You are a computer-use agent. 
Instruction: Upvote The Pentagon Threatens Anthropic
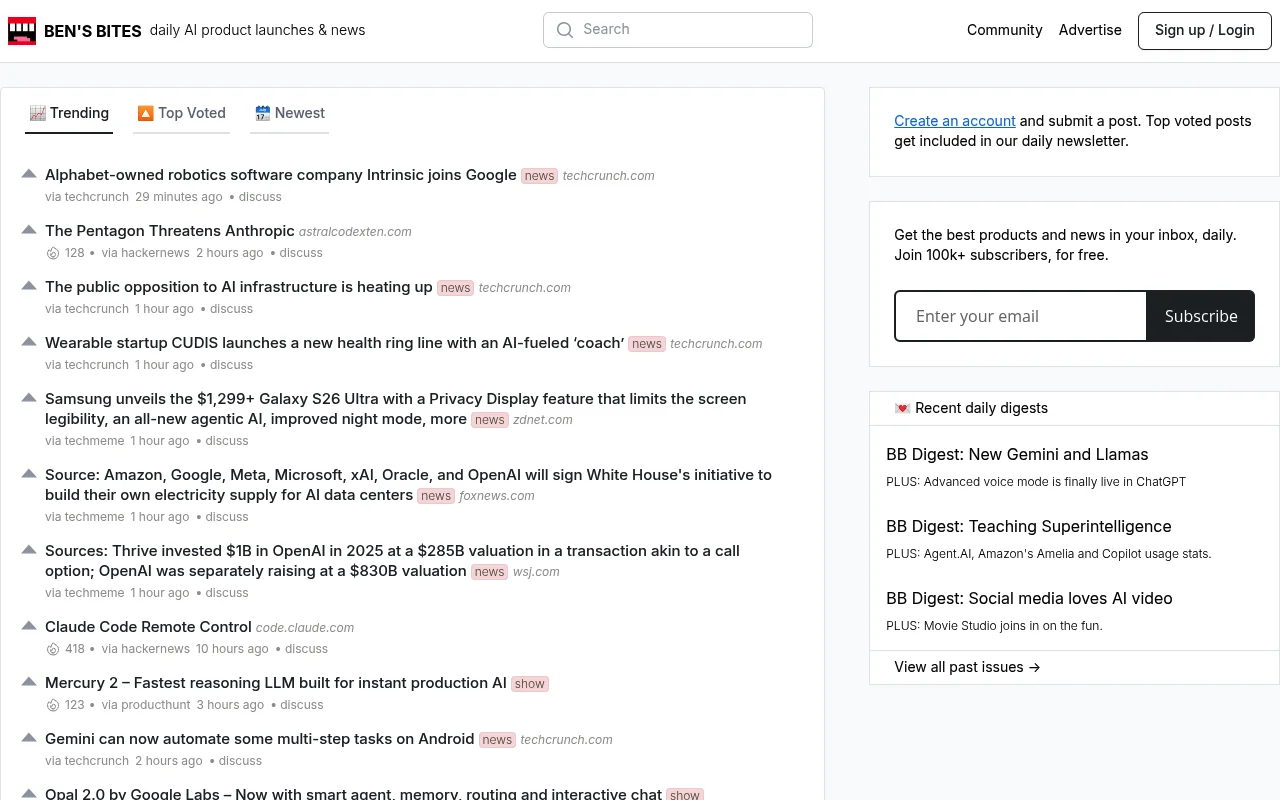point(29,229)
